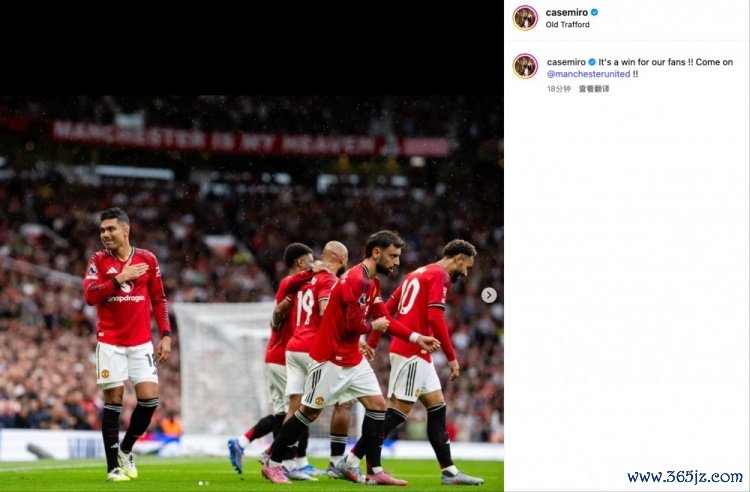This screenshot has height=492, width=750.
Task: Advance to the next carousel photo
Action: pyautogui.click(x=488, y=295)
